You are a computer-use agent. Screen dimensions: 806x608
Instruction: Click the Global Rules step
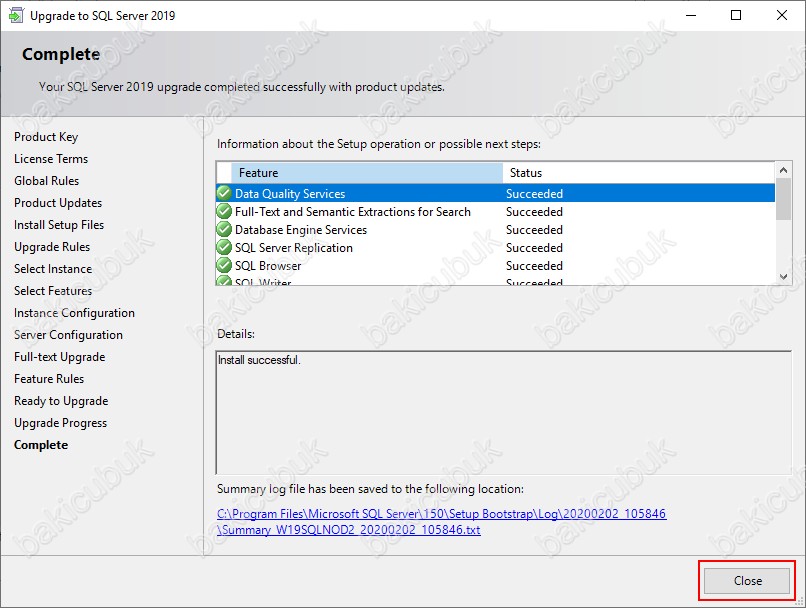tap(46, 181)
